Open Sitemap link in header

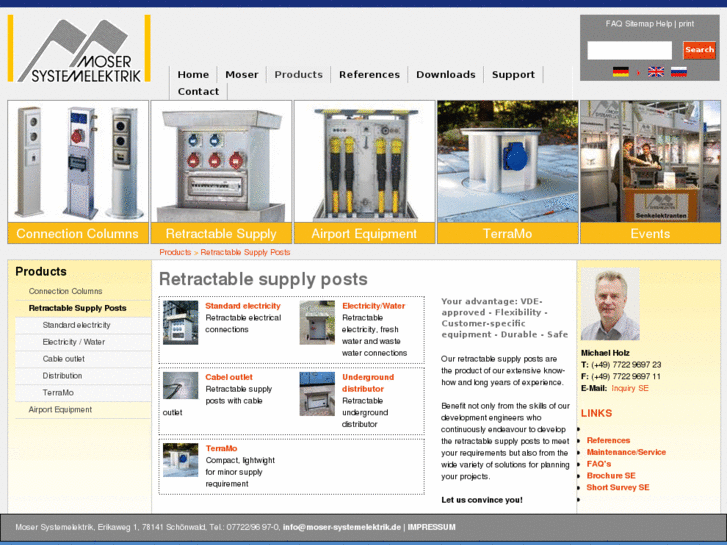639,24
